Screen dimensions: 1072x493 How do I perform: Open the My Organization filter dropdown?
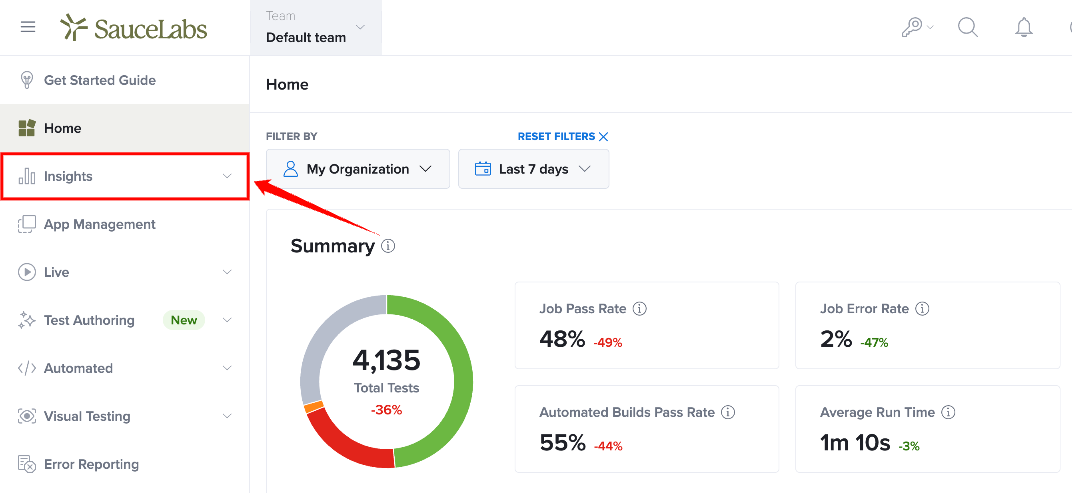click(358, 169)
